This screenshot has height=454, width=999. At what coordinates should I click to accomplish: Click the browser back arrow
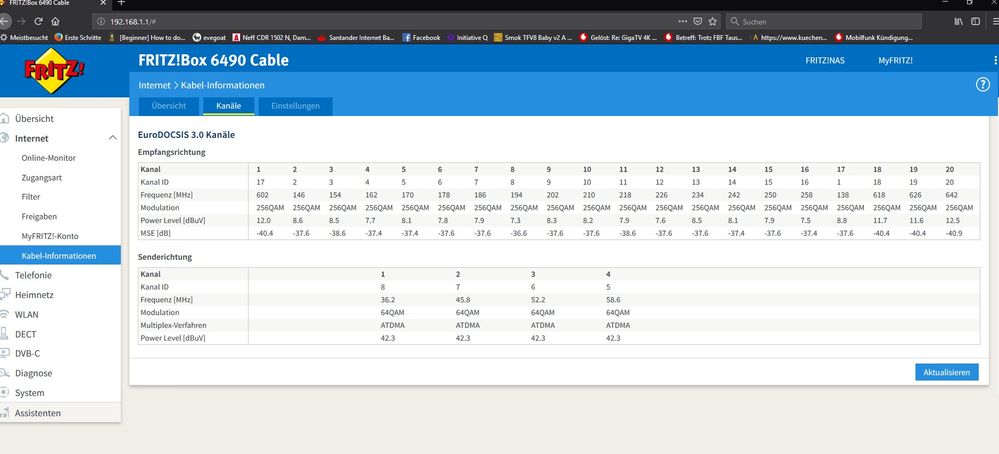tap(4, 21)
